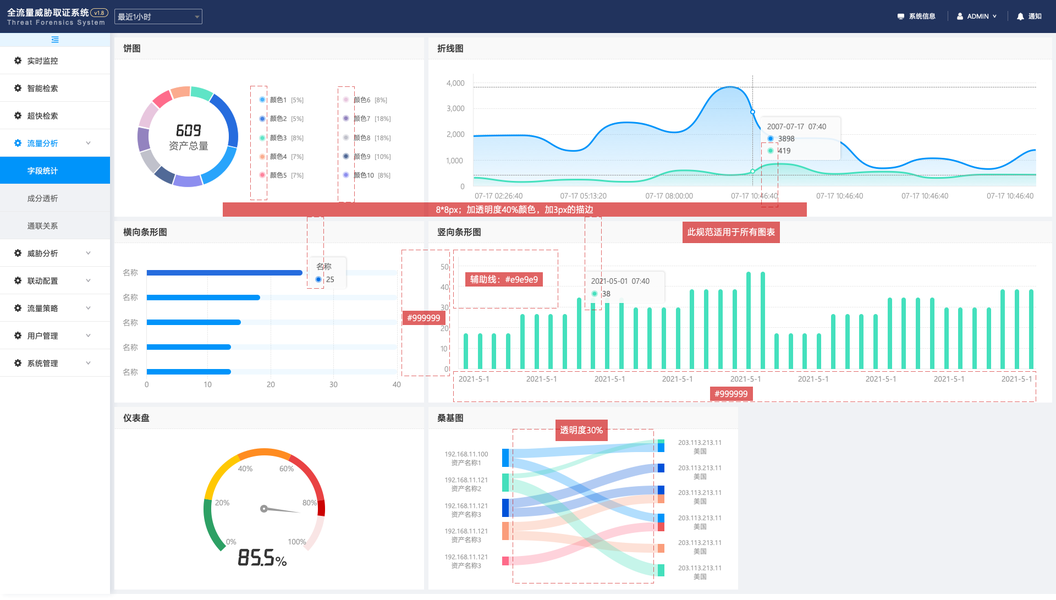Click the gear icon beside 流量策略
The image size is (1056, 600).
(x=18, y=308)
